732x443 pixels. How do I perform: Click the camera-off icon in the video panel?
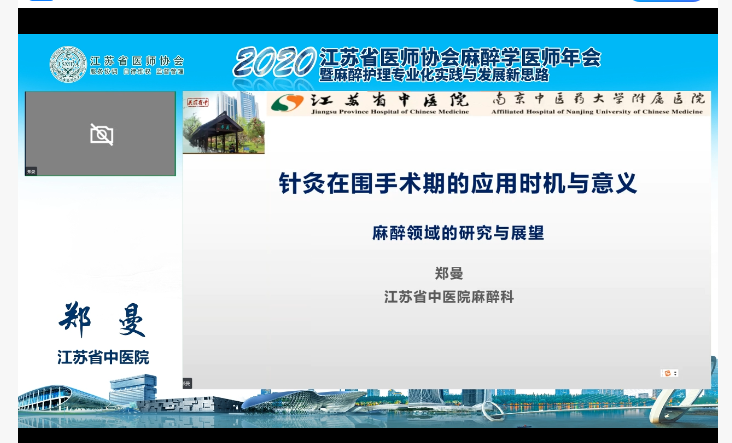tap(101, 134)
